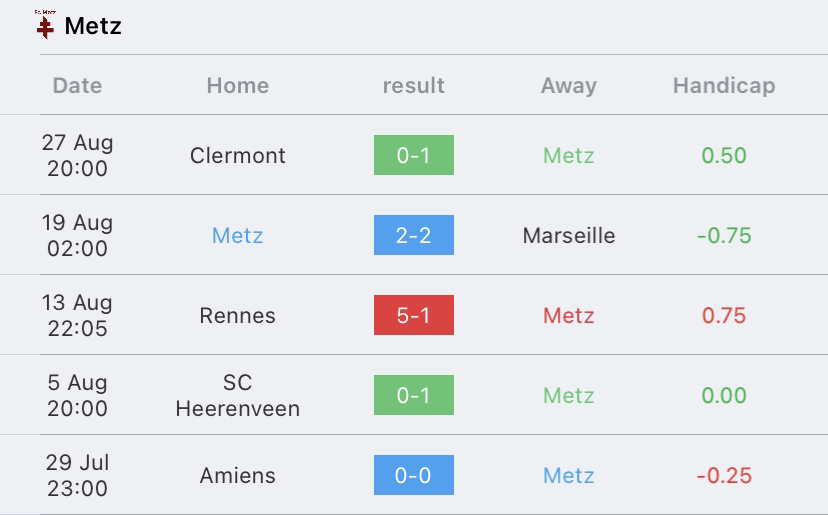Select the Date column header

[x=78, y=86]
